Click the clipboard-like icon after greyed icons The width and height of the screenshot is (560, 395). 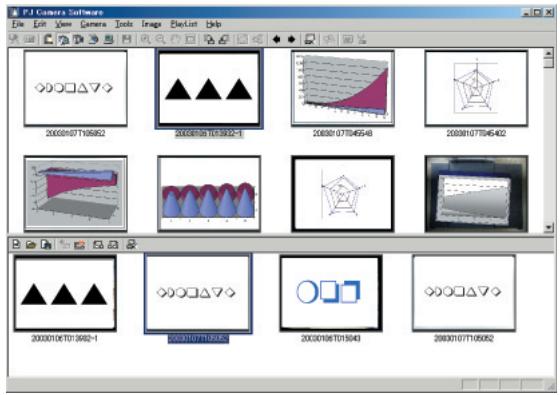click(x=48, y=39)
